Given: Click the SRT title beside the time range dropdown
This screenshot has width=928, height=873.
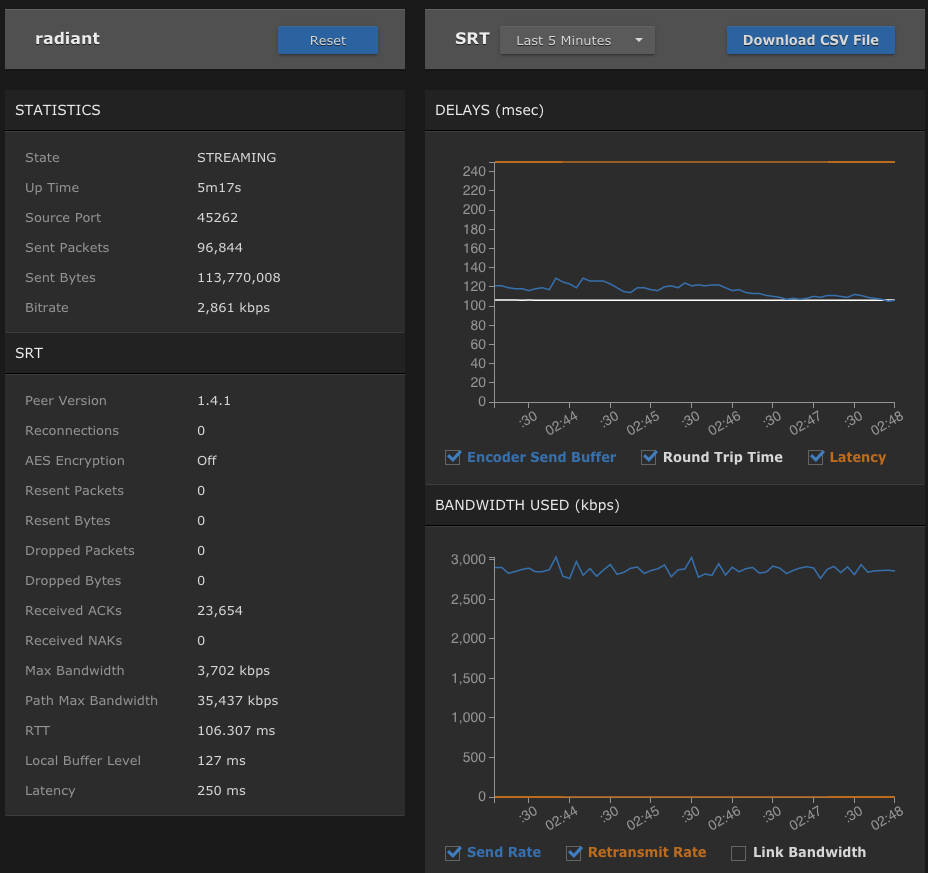Looking at the screenshot, I should [472, 39].
